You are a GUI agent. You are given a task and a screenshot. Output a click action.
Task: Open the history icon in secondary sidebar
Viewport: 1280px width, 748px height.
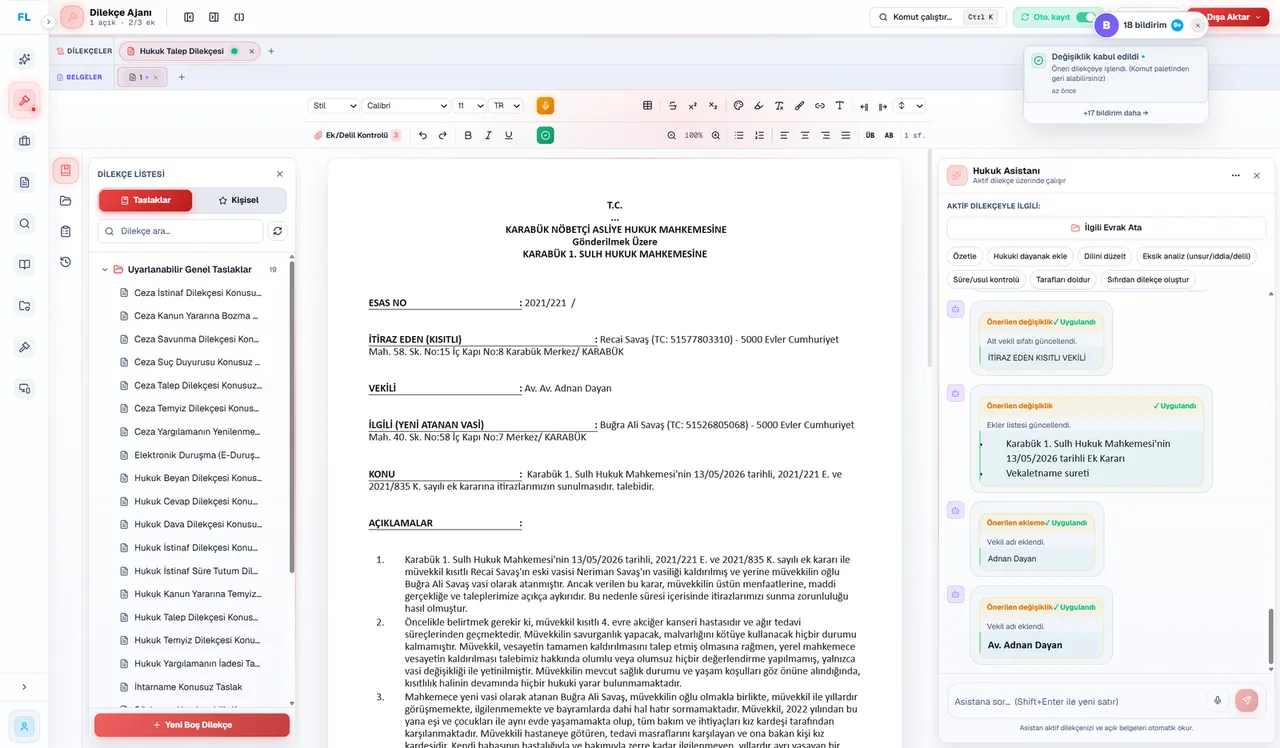[65, 262]
